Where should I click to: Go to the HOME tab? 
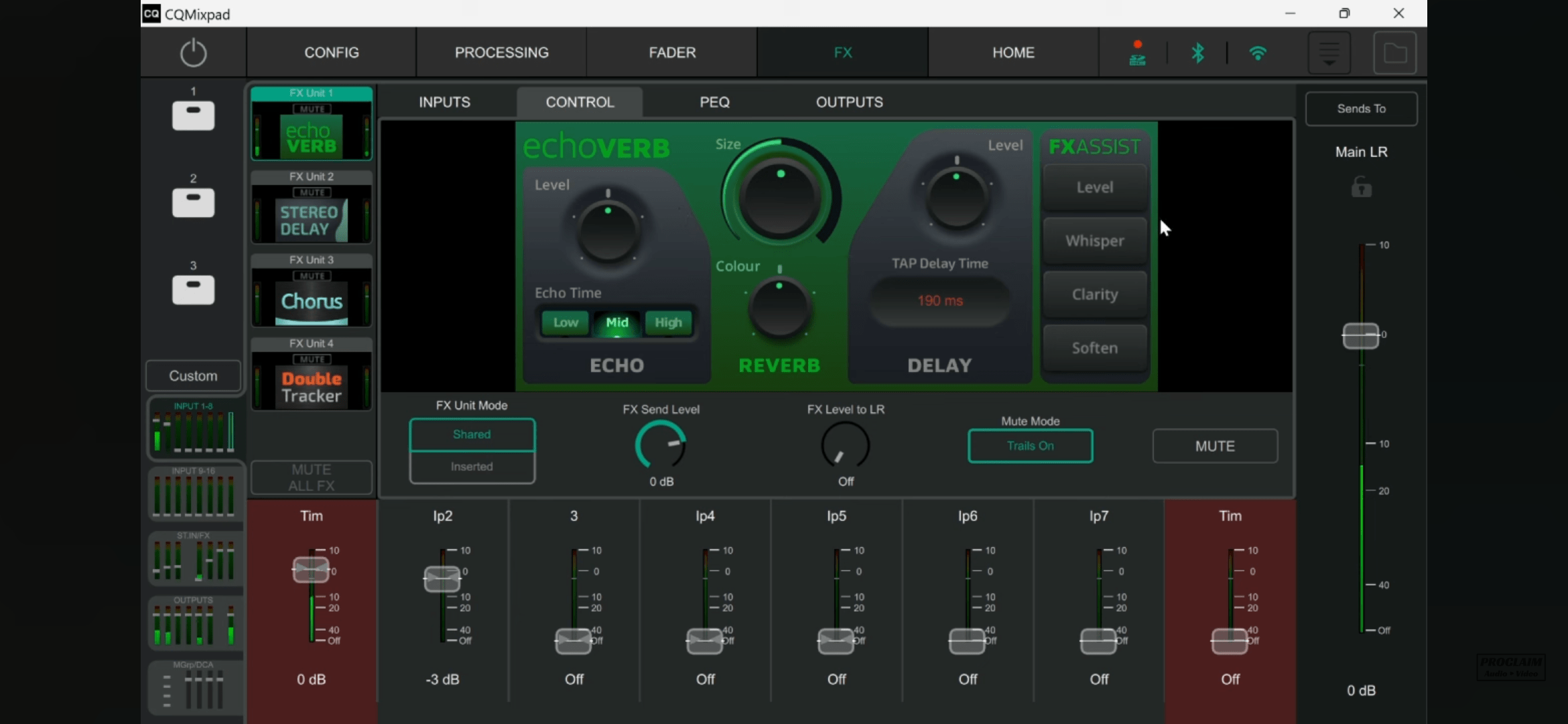1013,52
